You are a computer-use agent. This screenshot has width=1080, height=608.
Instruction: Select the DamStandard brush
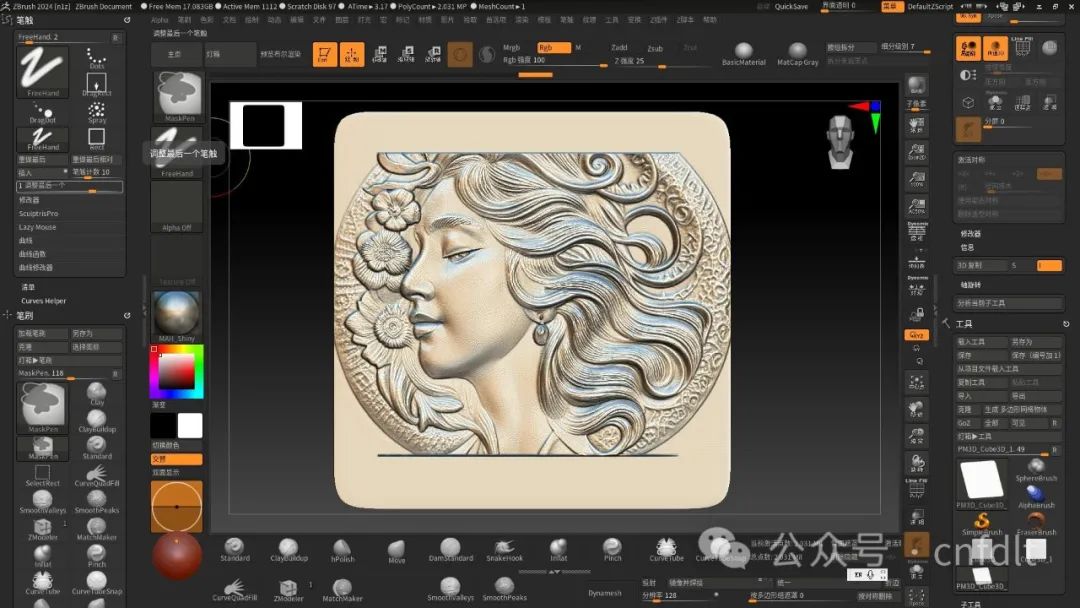(x=450, y=548)
